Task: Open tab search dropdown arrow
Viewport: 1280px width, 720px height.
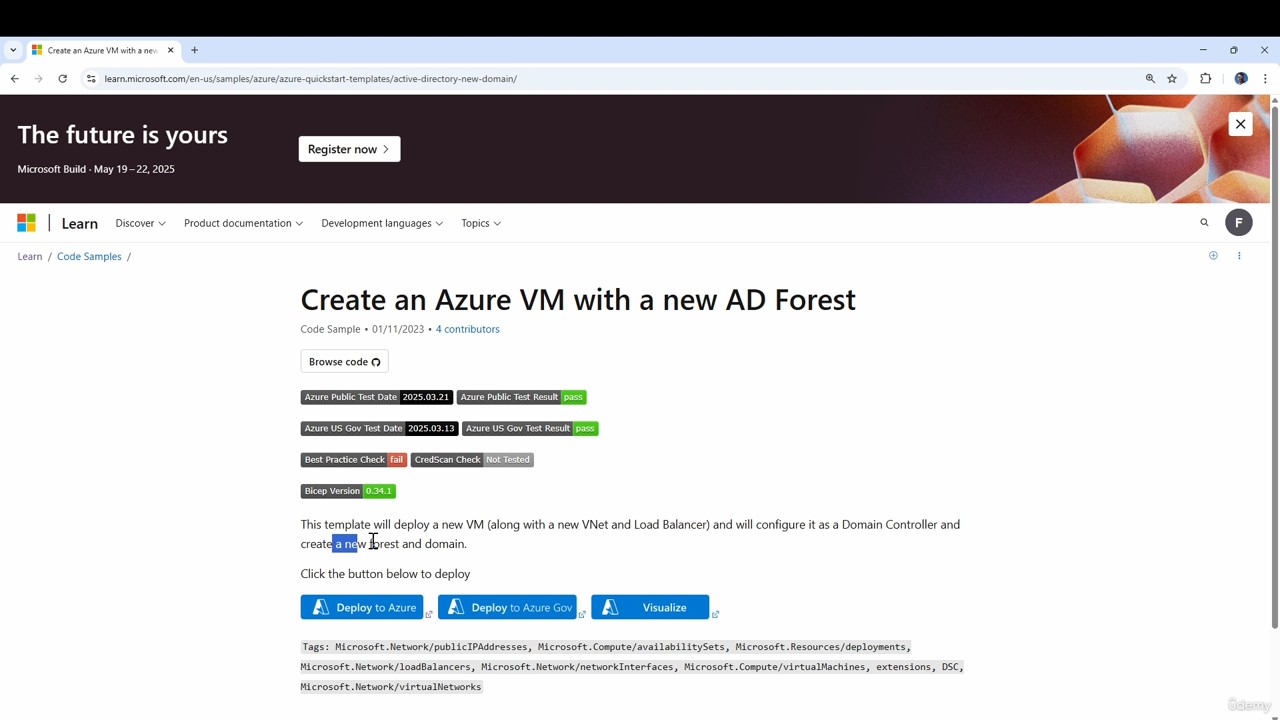Action: tap(13, 50)
